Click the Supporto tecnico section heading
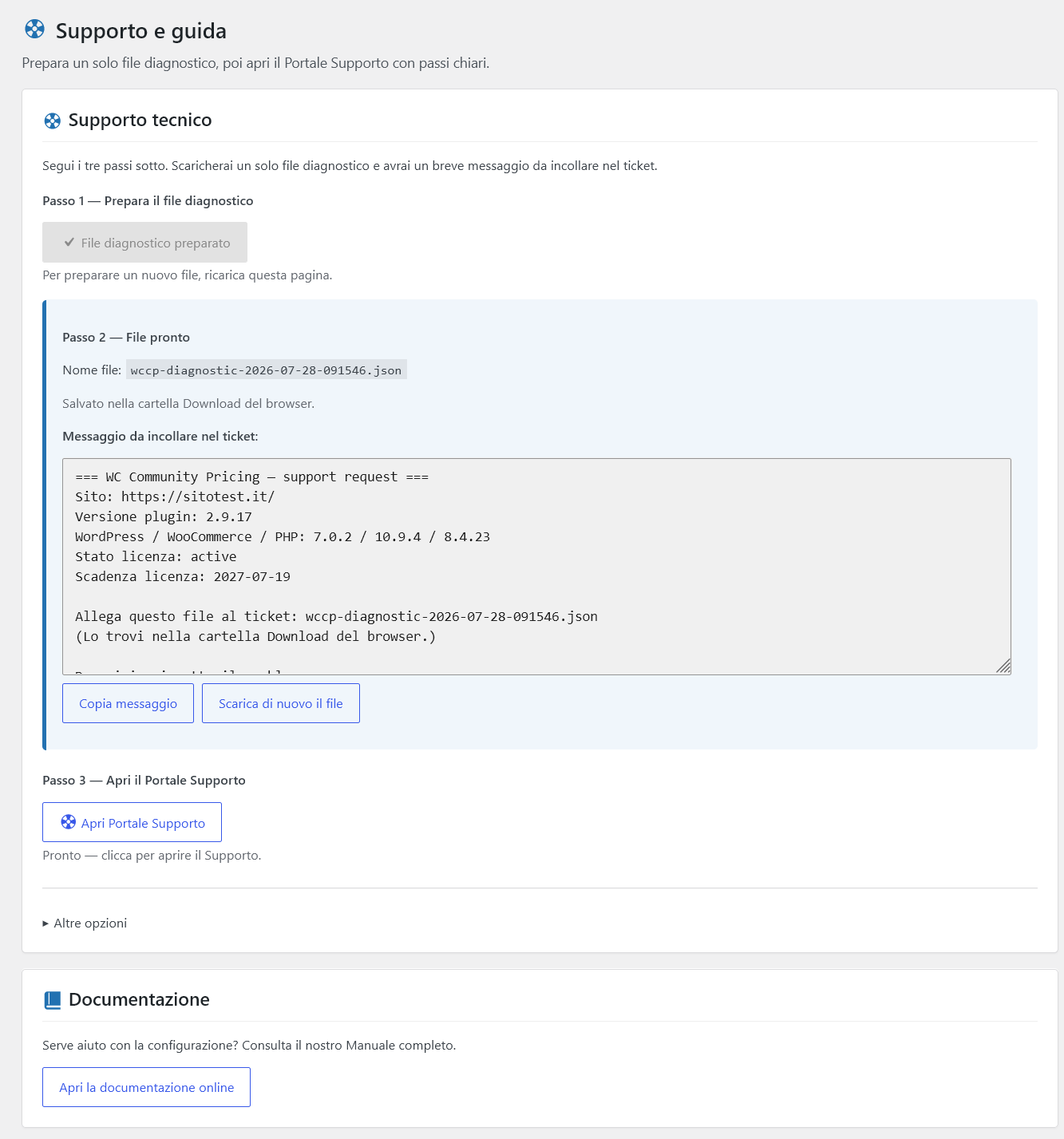Viewport: 1064px width, 1139px height. (x=140, y=120)
